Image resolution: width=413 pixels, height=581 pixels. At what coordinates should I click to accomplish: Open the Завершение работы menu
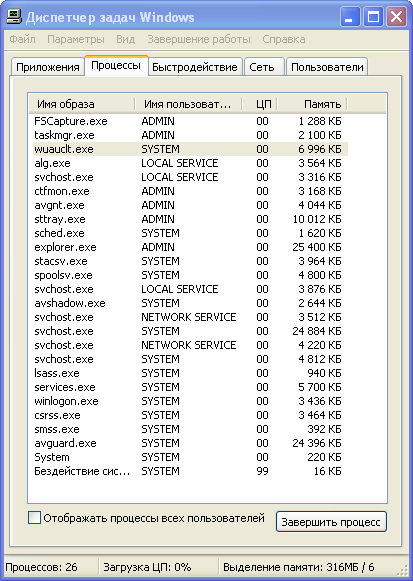coord(199,39)
